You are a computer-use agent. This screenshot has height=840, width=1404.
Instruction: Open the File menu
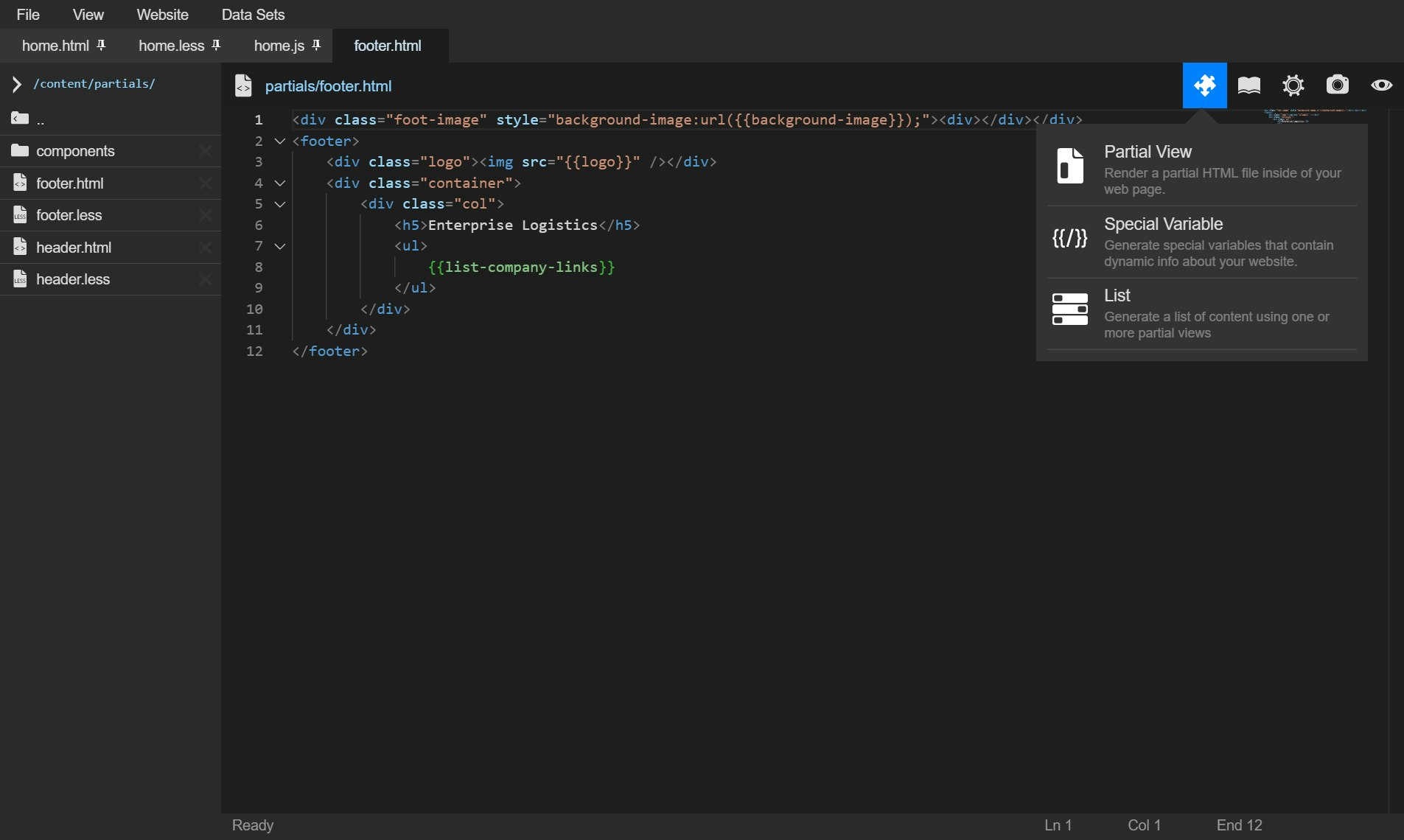click(28, 14)
